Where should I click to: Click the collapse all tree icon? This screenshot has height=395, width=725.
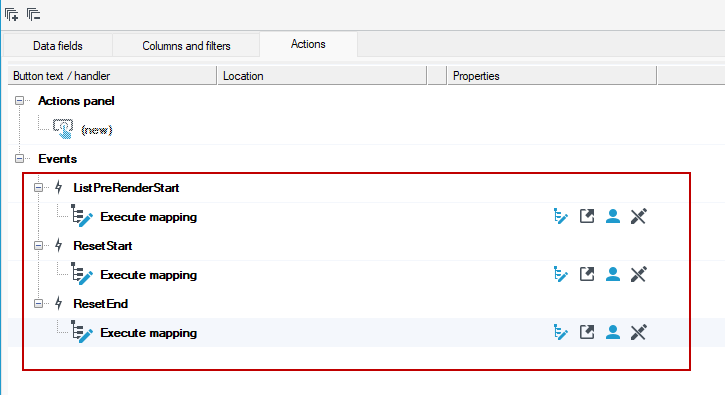[33, 14]
